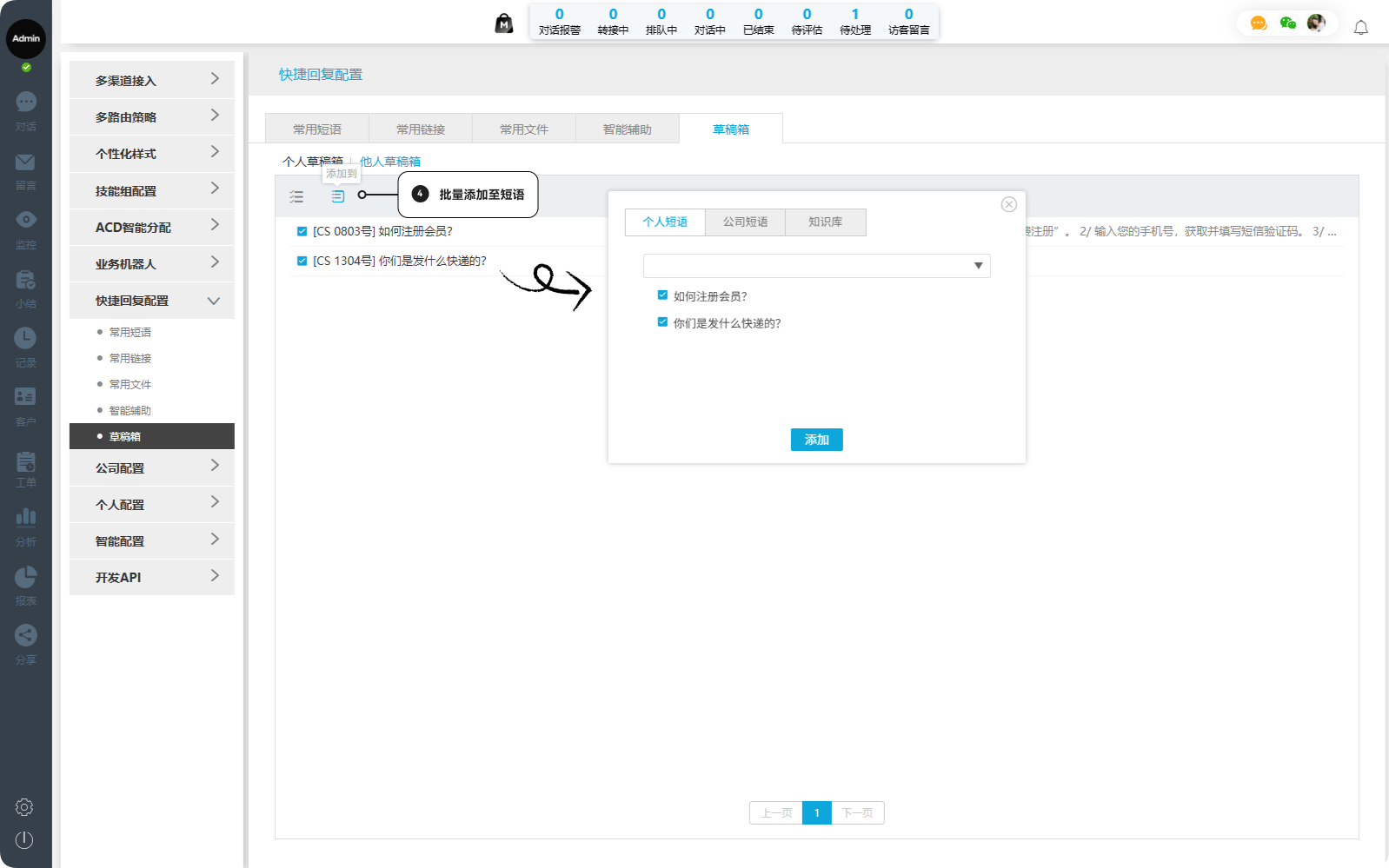The height and width of the screenshot is (868, 1389).
Task: Expand the 多渠道接入 menu section
Action: [x=152, y=80]
